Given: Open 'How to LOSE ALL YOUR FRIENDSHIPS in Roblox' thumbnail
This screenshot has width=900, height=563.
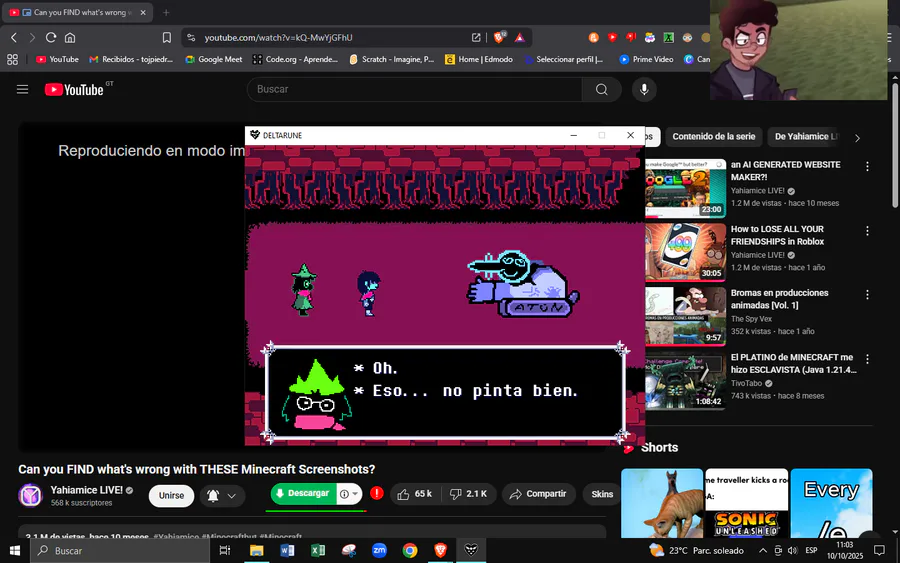Looking at the screenshot, I should click(x=685, y=252).
